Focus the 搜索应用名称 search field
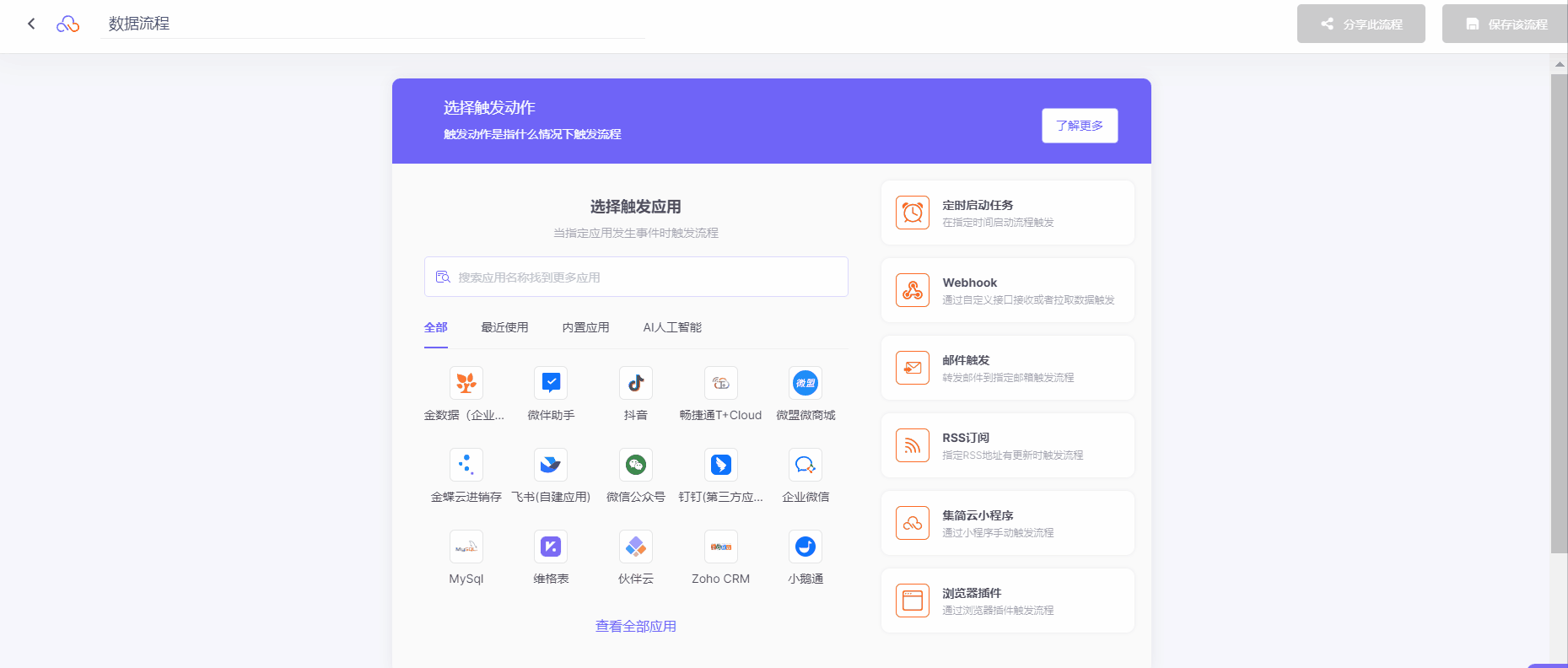 (636, 277)
